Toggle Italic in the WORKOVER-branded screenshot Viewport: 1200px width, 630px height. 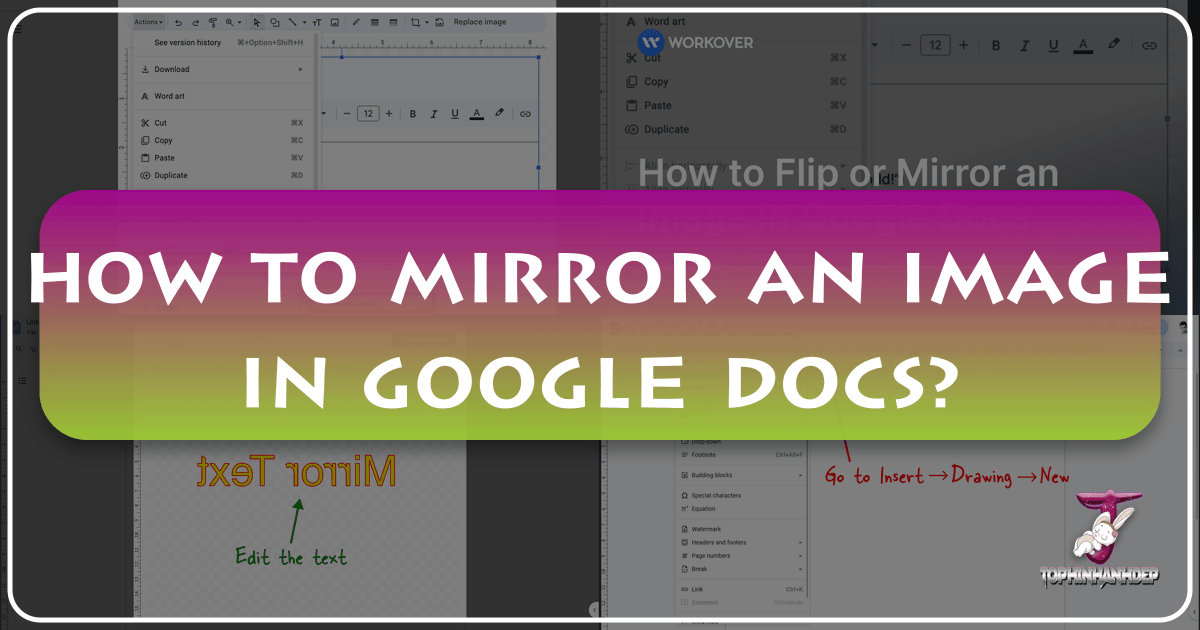(x=1023, y=46)
